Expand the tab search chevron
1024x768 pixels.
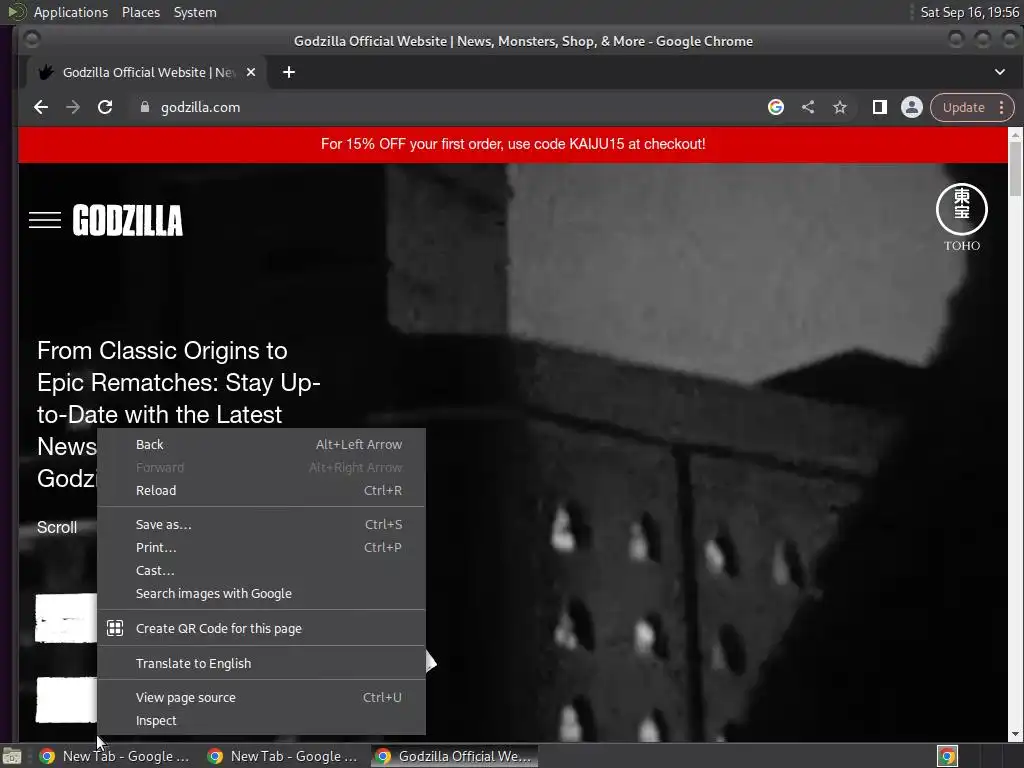point(1000,72)
